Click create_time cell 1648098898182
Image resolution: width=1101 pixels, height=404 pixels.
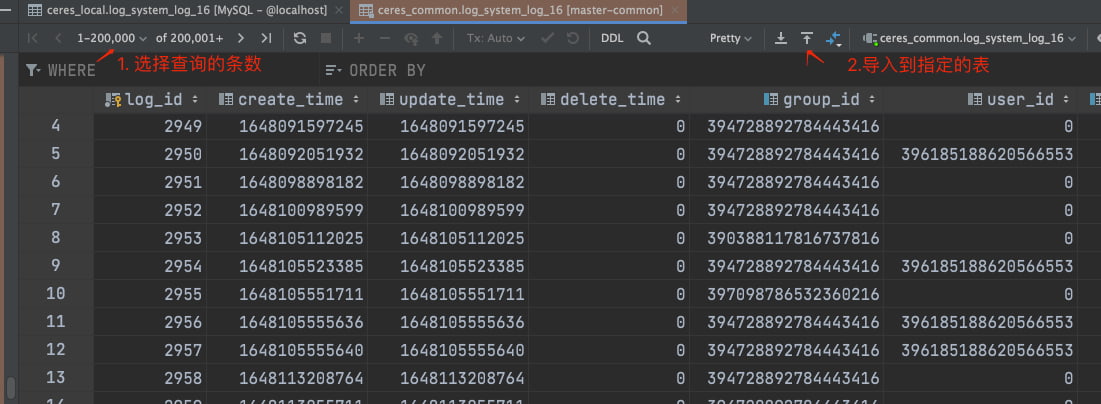287,183
